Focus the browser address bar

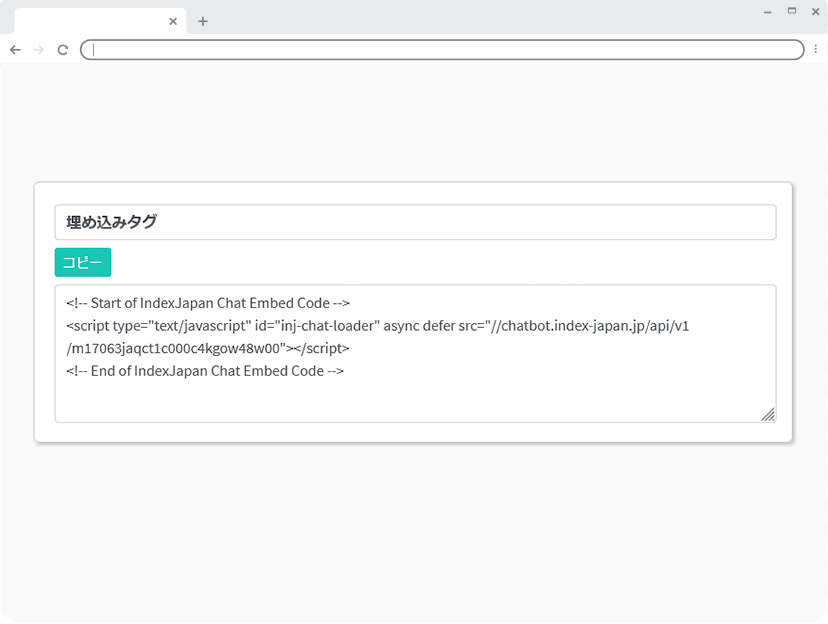click(x=440, y=50)
